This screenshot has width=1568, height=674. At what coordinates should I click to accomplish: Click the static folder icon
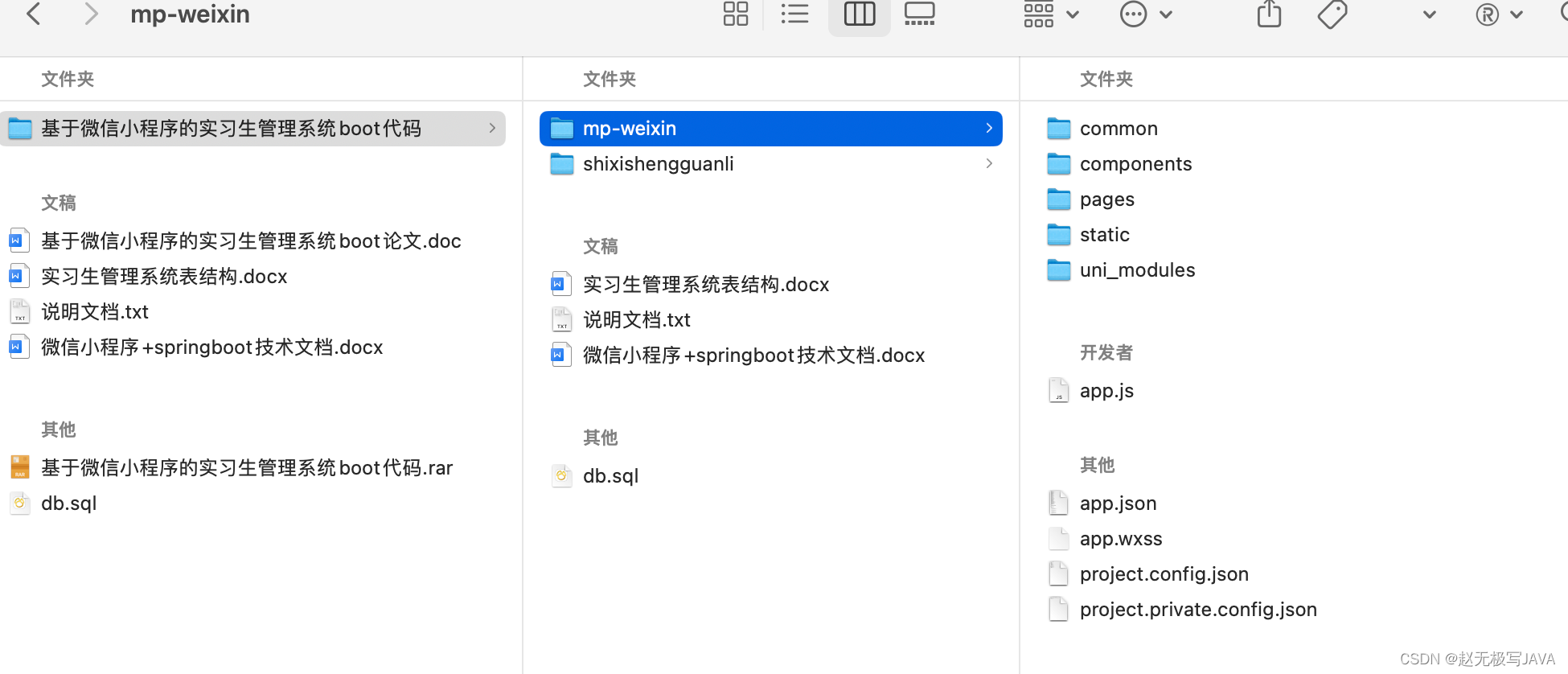1059,235
